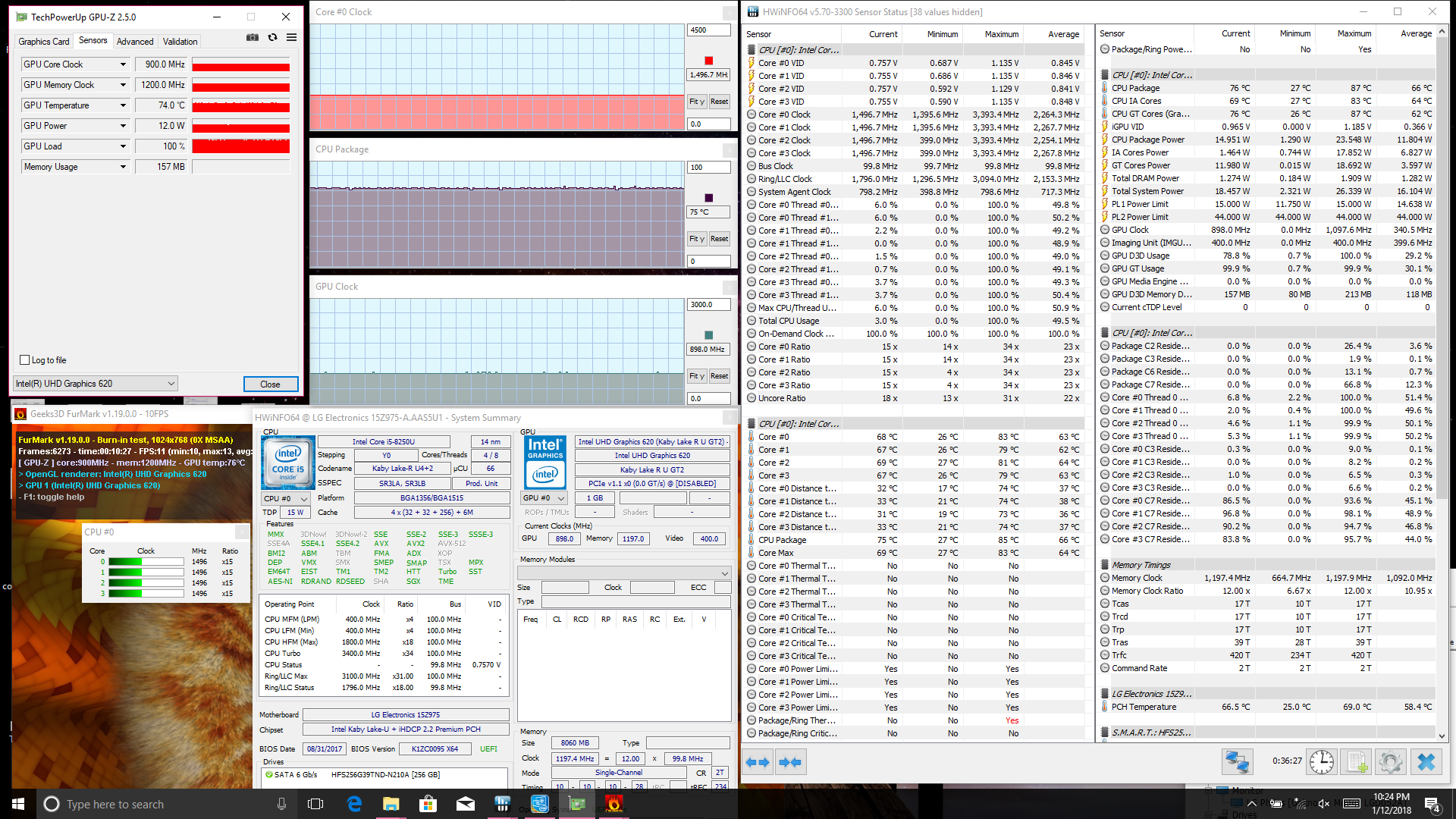Screen dimensions: 1456x819
Task: Enable the Log to file checkbox
Action: tap(25, 360)
